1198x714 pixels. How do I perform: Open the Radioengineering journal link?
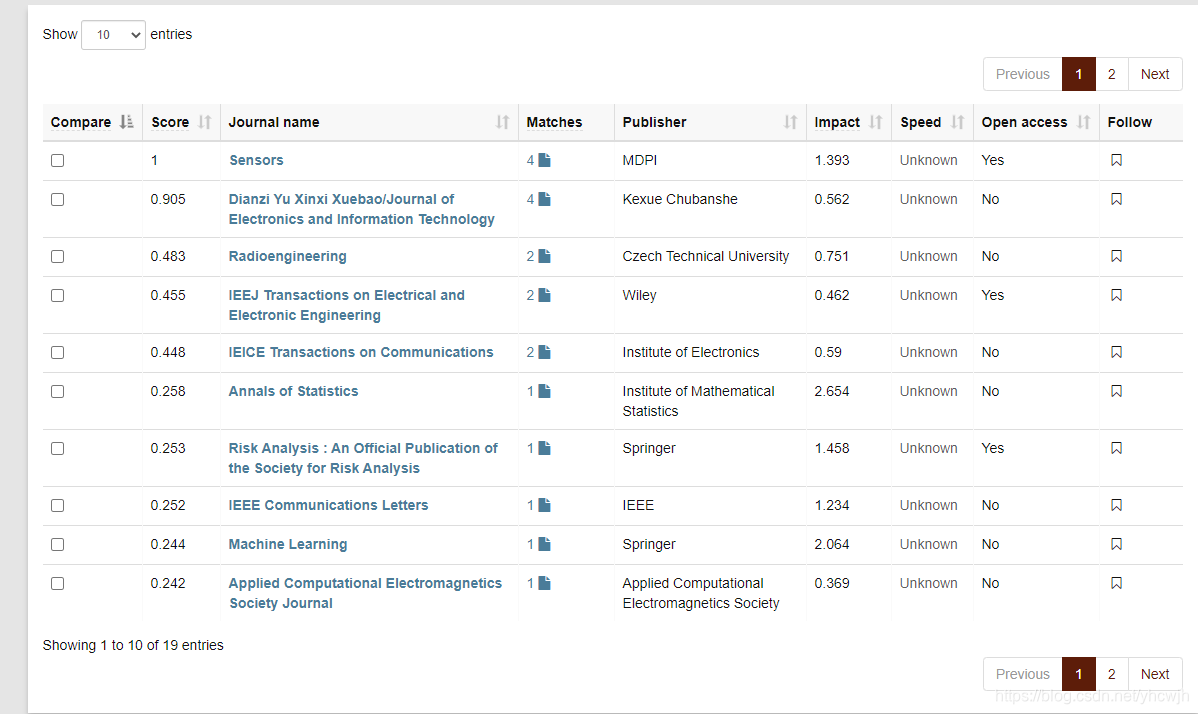point(287,257)
